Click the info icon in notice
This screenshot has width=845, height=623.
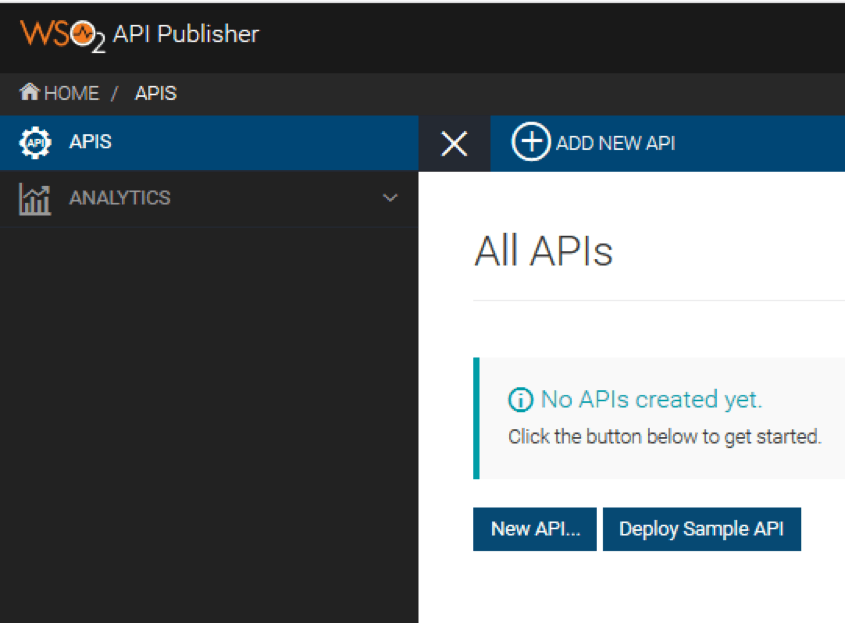coord(521,400)
